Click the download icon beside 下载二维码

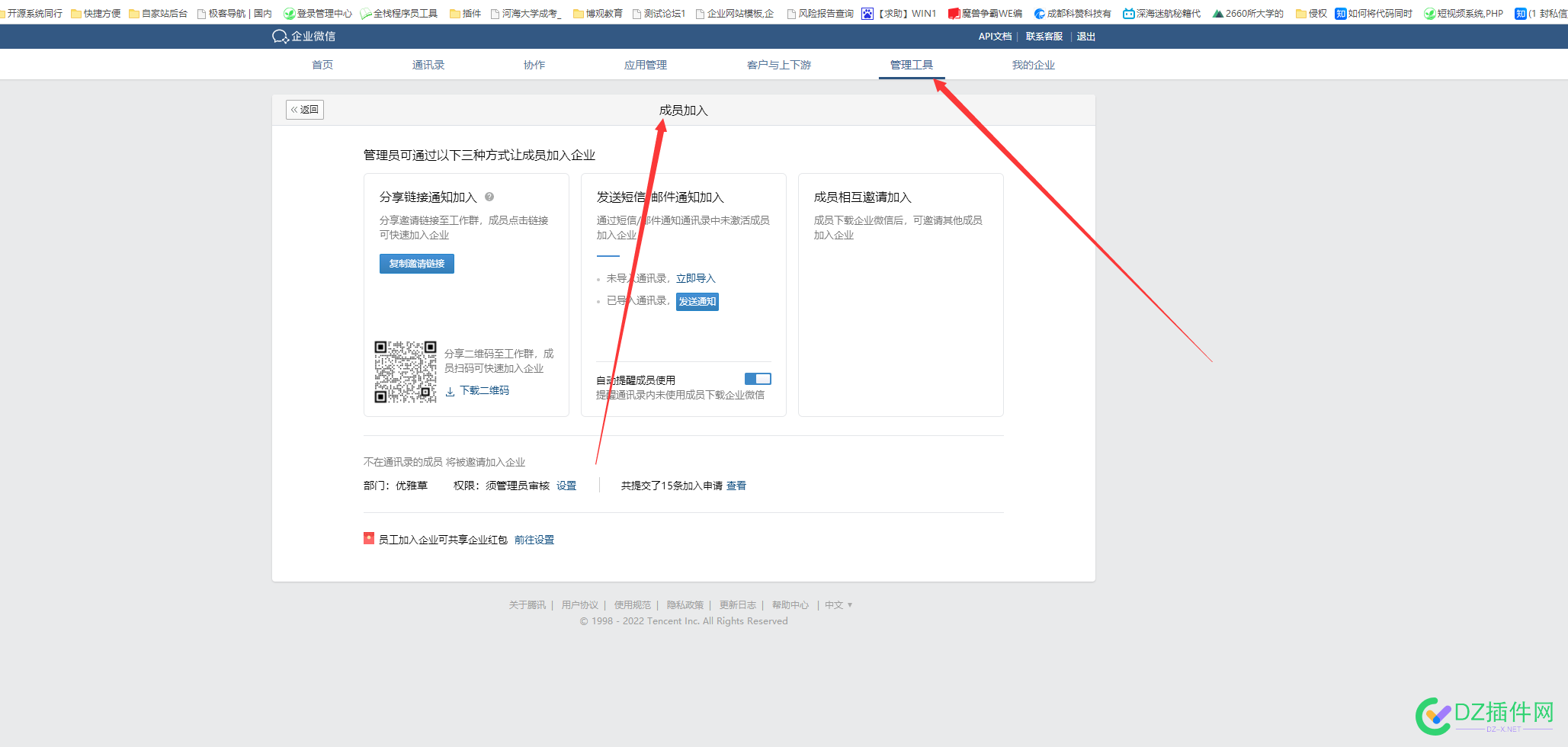[451, 391]
